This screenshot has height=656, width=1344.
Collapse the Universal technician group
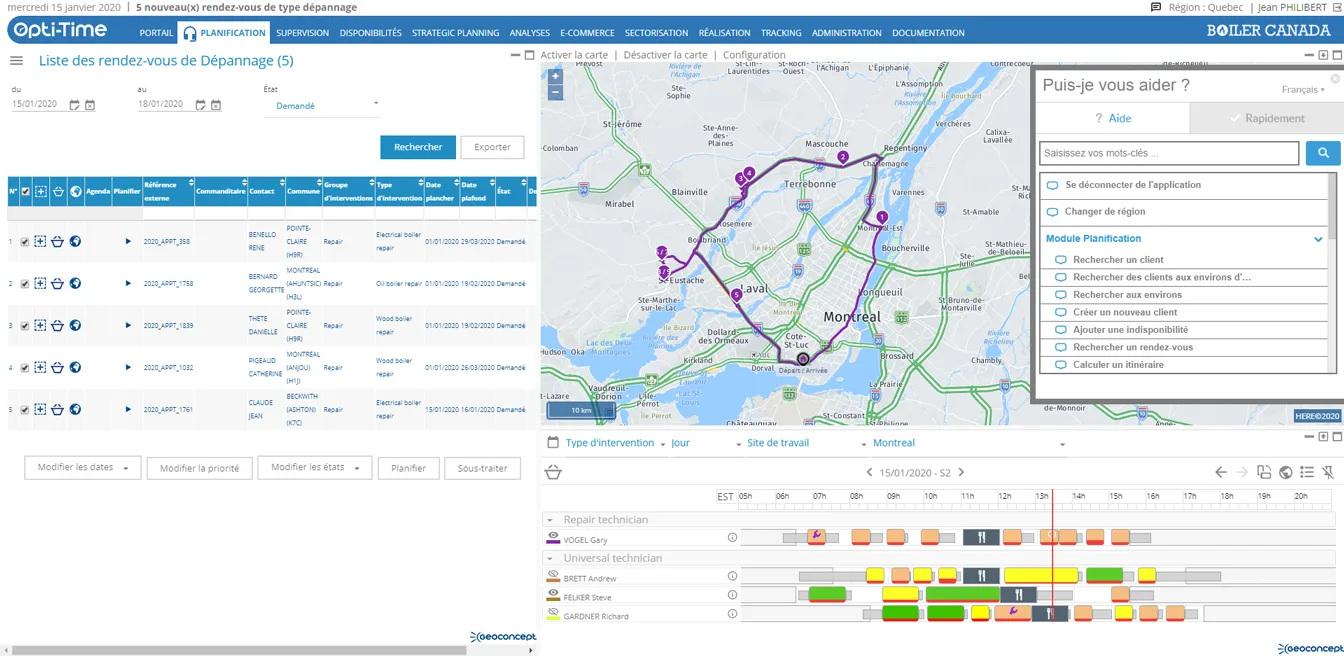point(549,558)
